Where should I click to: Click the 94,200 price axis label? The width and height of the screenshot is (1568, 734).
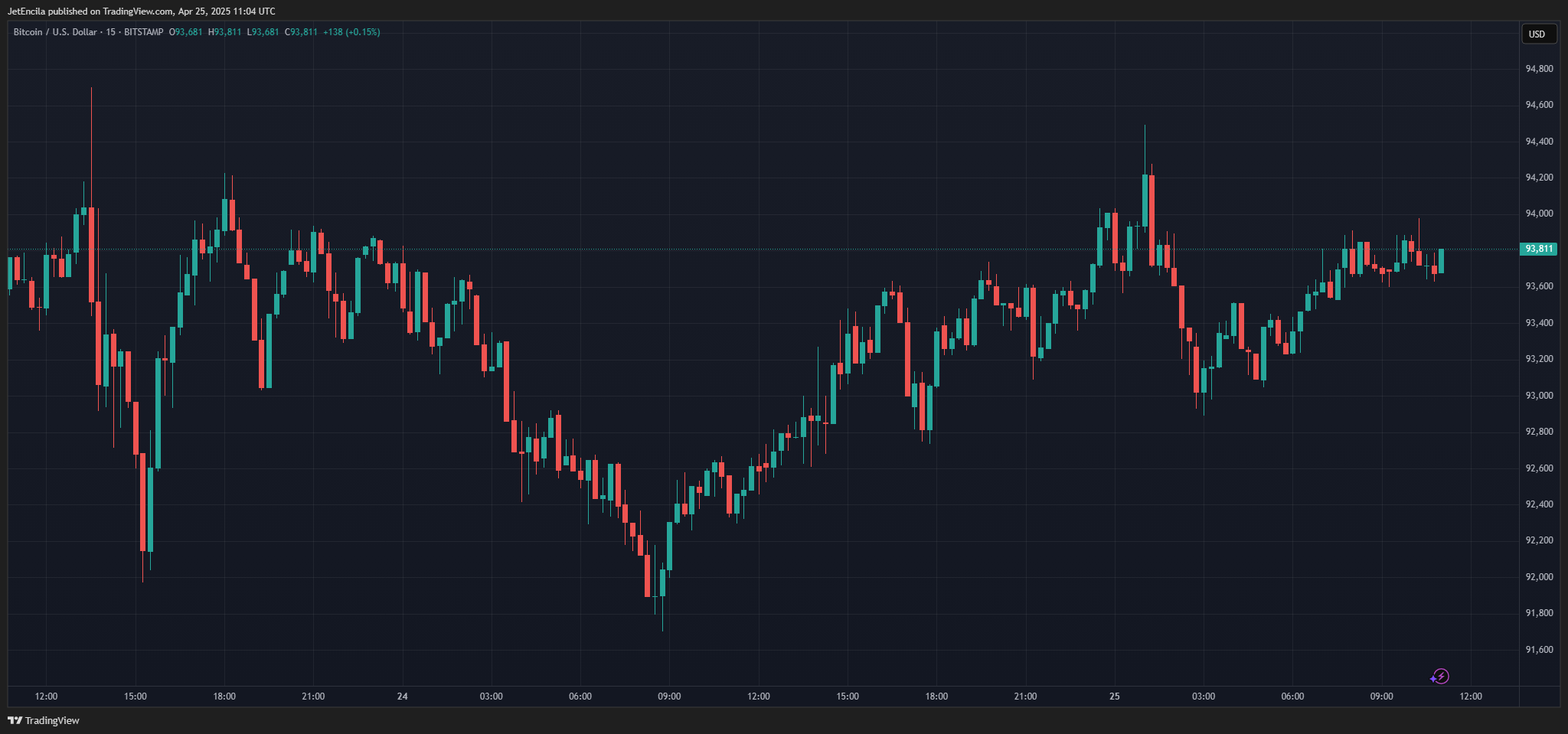pos(1540,178)
